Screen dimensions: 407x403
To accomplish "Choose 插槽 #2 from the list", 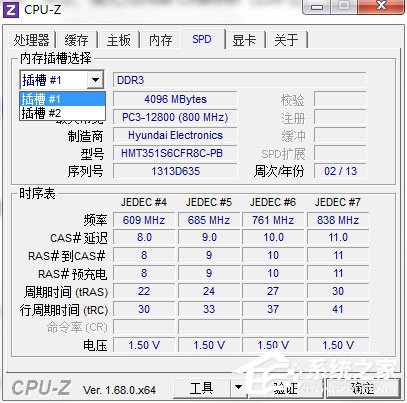I will [63, 113].
